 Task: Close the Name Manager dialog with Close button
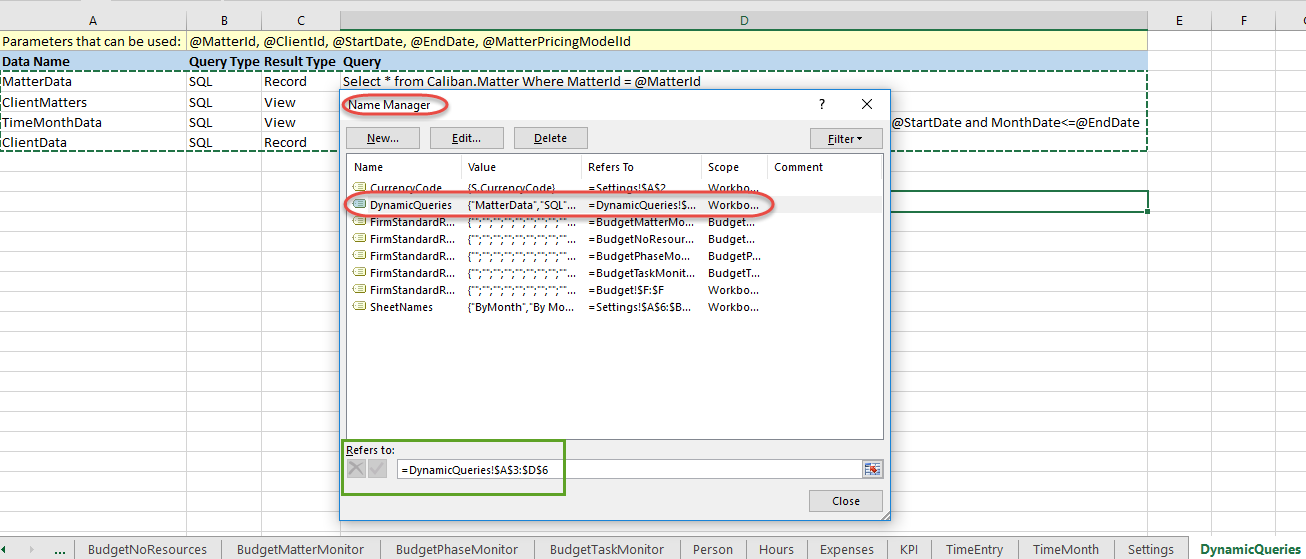(845, 501)
